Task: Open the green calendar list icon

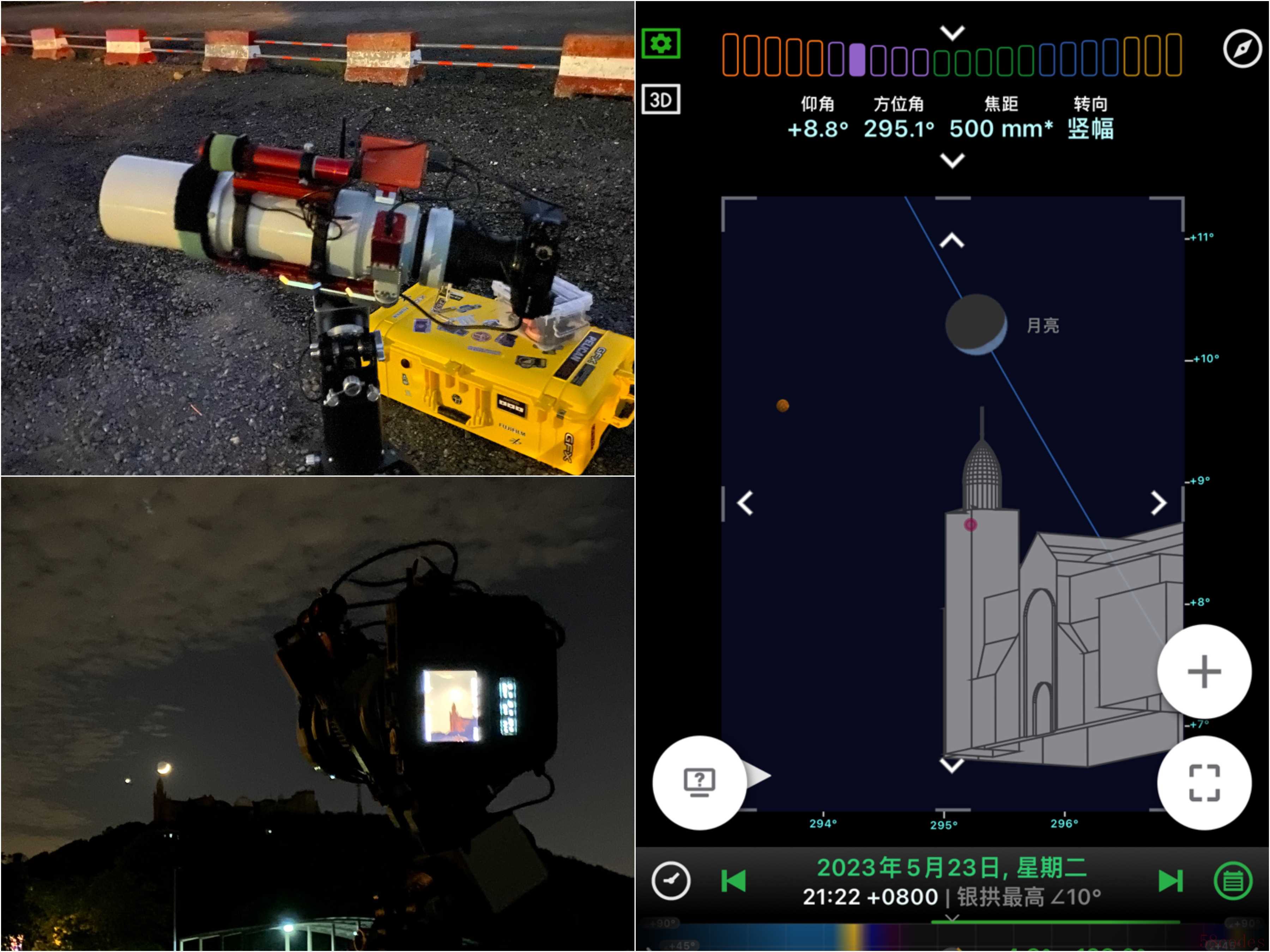Action: 1233,880
